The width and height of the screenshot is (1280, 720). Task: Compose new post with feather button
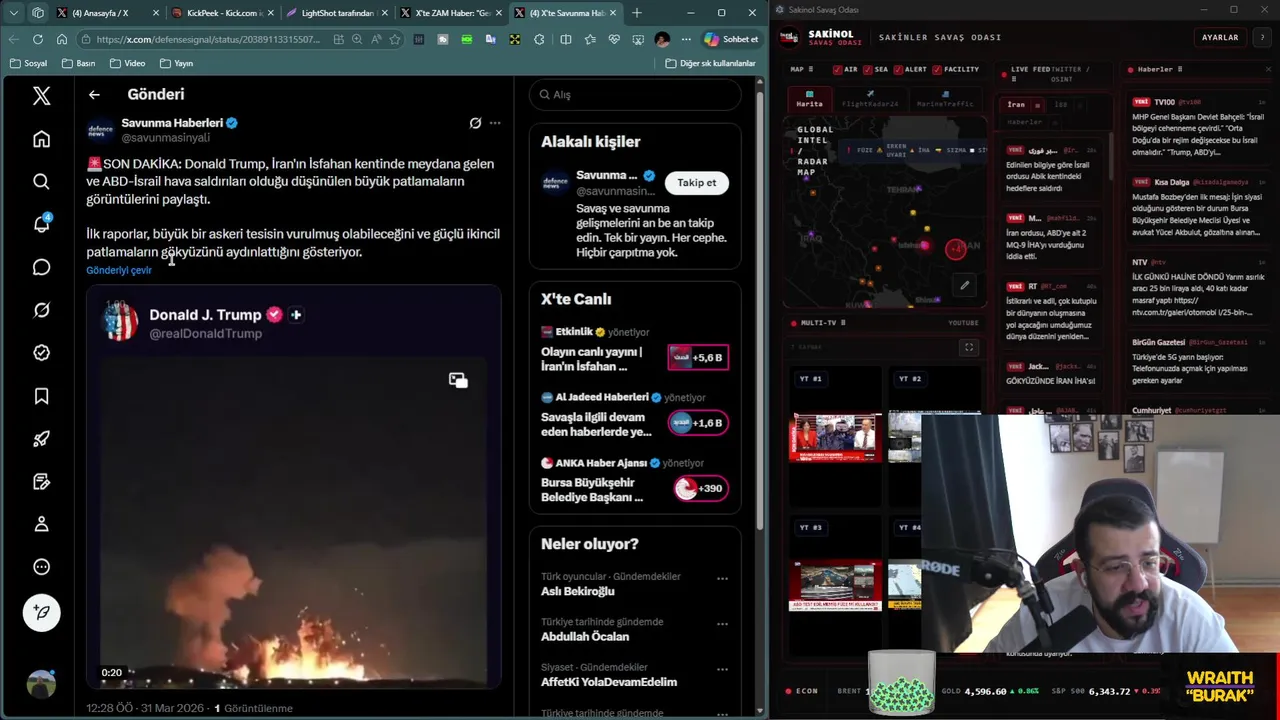pyautogui.click(x=41, y=612)
